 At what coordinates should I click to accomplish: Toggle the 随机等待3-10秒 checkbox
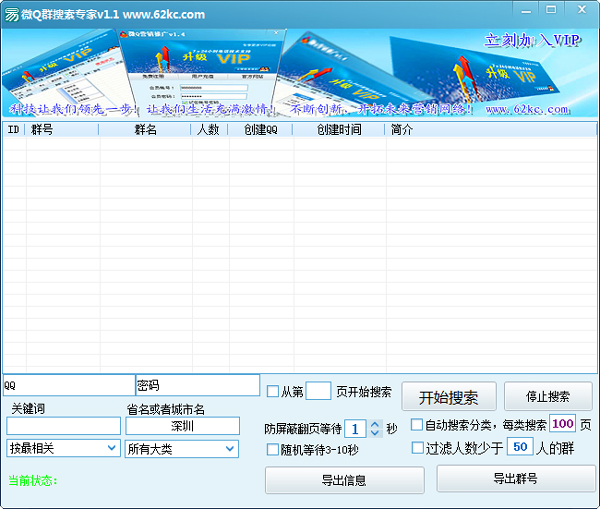tap(273, 450)
